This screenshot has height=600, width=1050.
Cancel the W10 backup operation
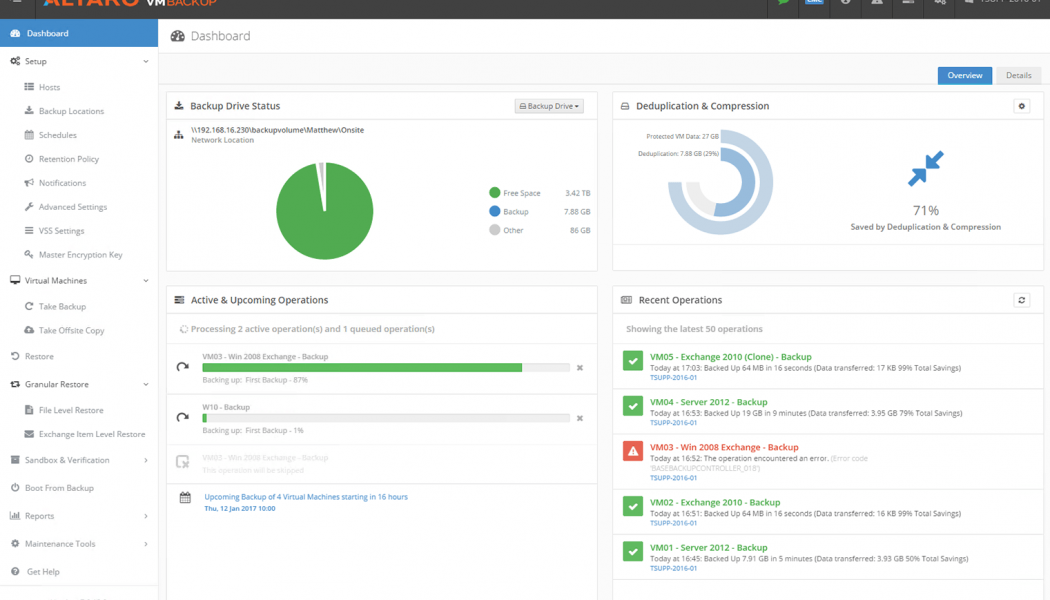[580, 418]
